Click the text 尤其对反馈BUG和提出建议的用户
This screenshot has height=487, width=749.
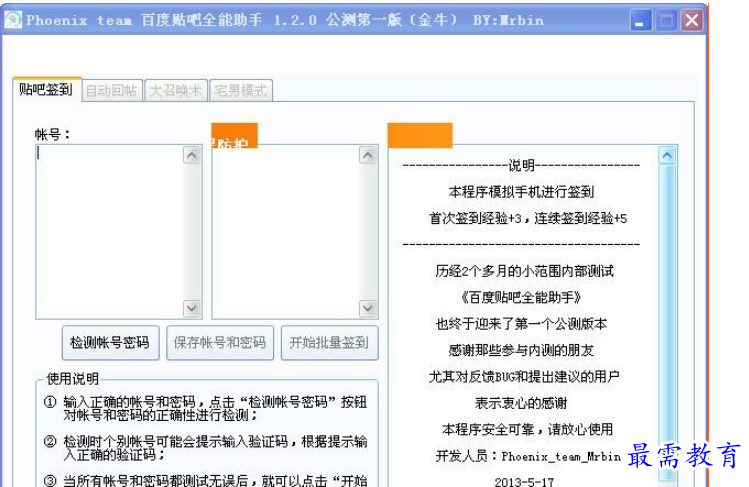coord(524,377)
